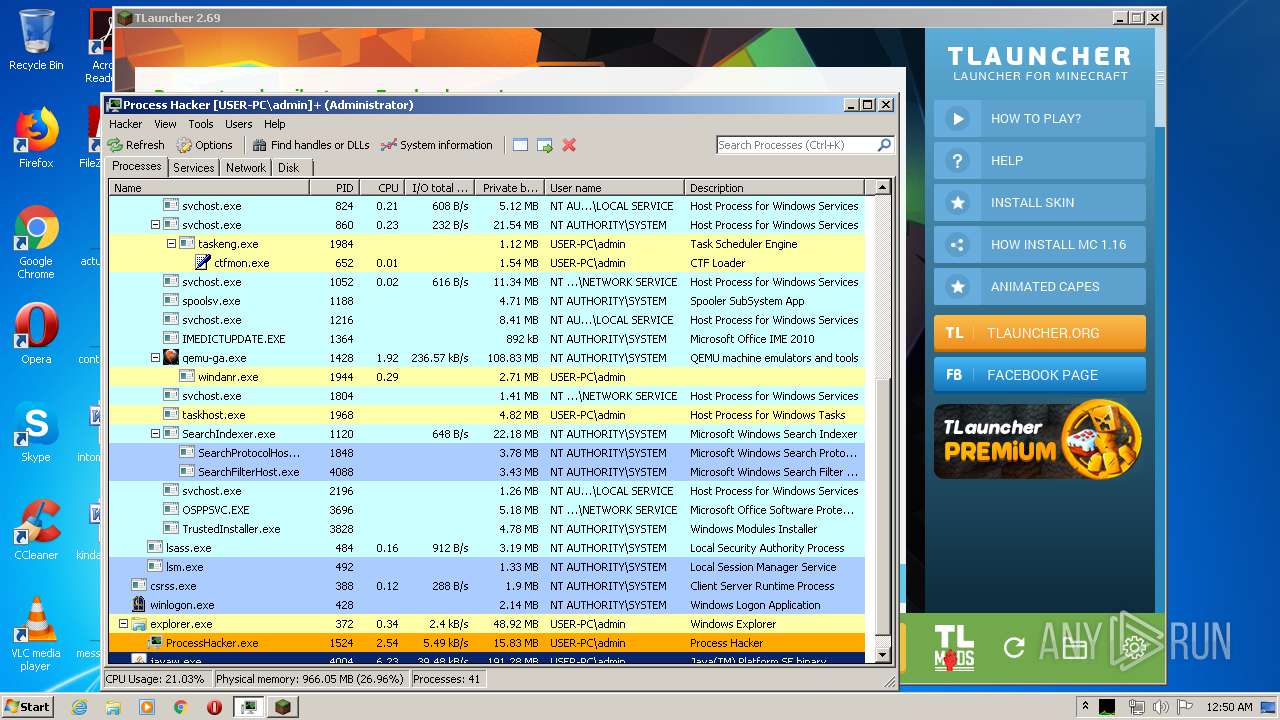The height and width of the screenshot is (720, 1280).
Task: Collapse the qemu-ga.exe tree node
Action: (155, 358)
